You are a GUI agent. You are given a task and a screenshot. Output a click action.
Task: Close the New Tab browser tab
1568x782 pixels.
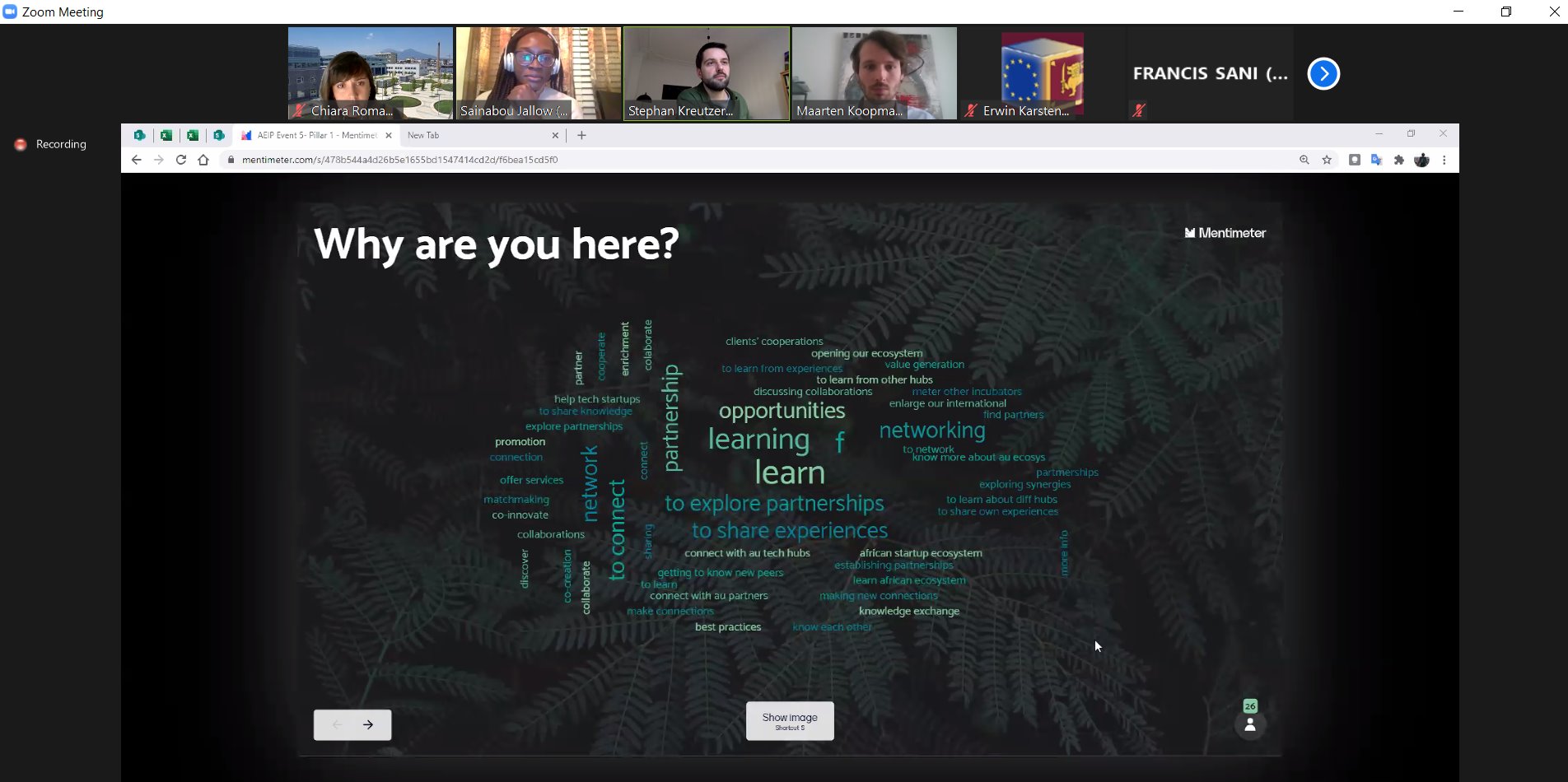click(x=555, y=135)
